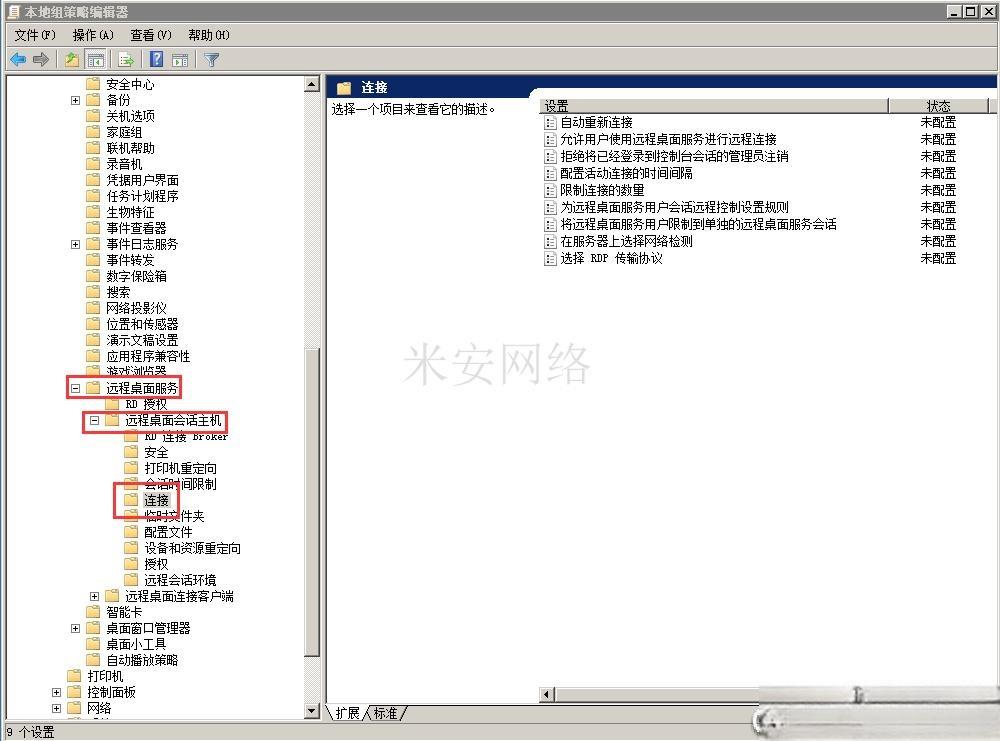
Task: Select the 家庭组 tree item
Action: pos(124,132)
